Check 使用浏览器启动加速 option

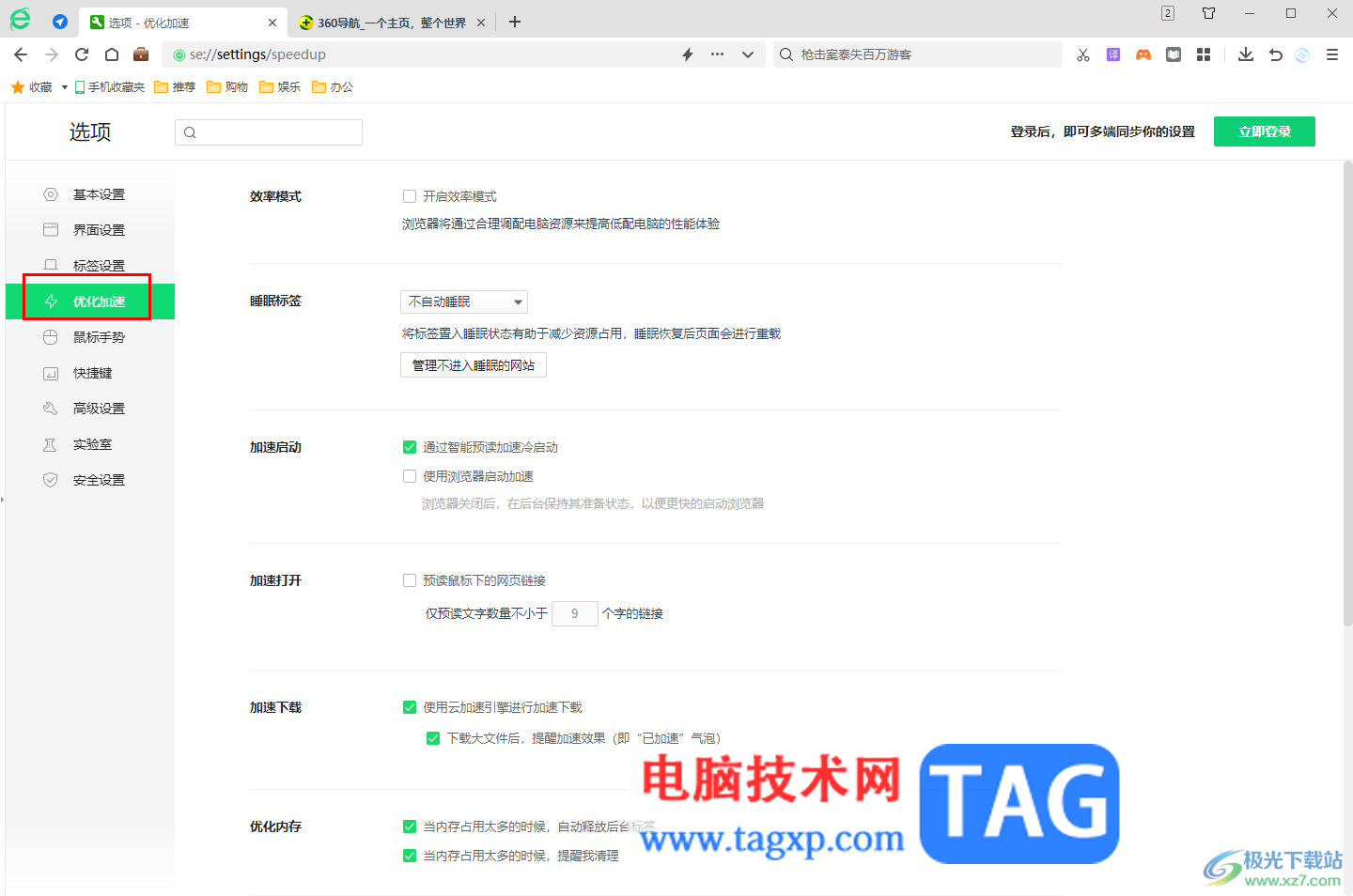pyautogui.click(x=410, y=475)
